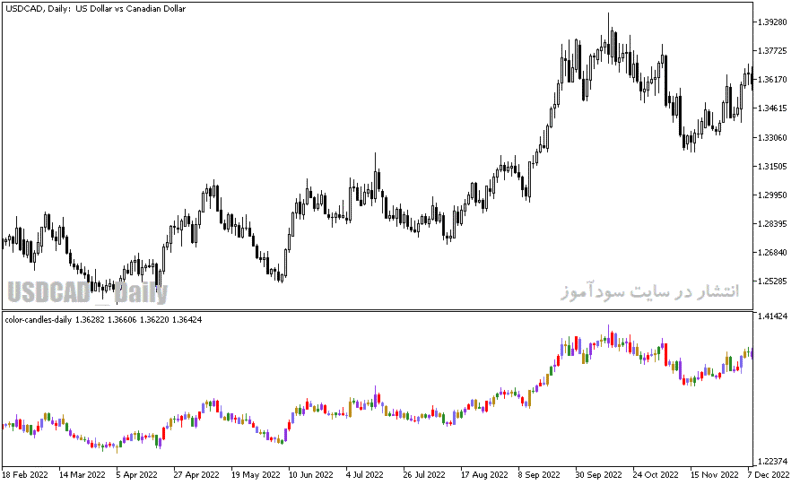This screenshot has width=800, height=485.
Task: Select the 27 Apr 2022 date marker
Action: coord(196,475)
